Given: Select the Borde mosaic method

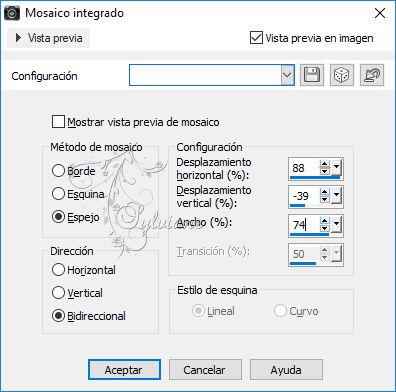Looking at the screenshot, I should click(58, 171).
